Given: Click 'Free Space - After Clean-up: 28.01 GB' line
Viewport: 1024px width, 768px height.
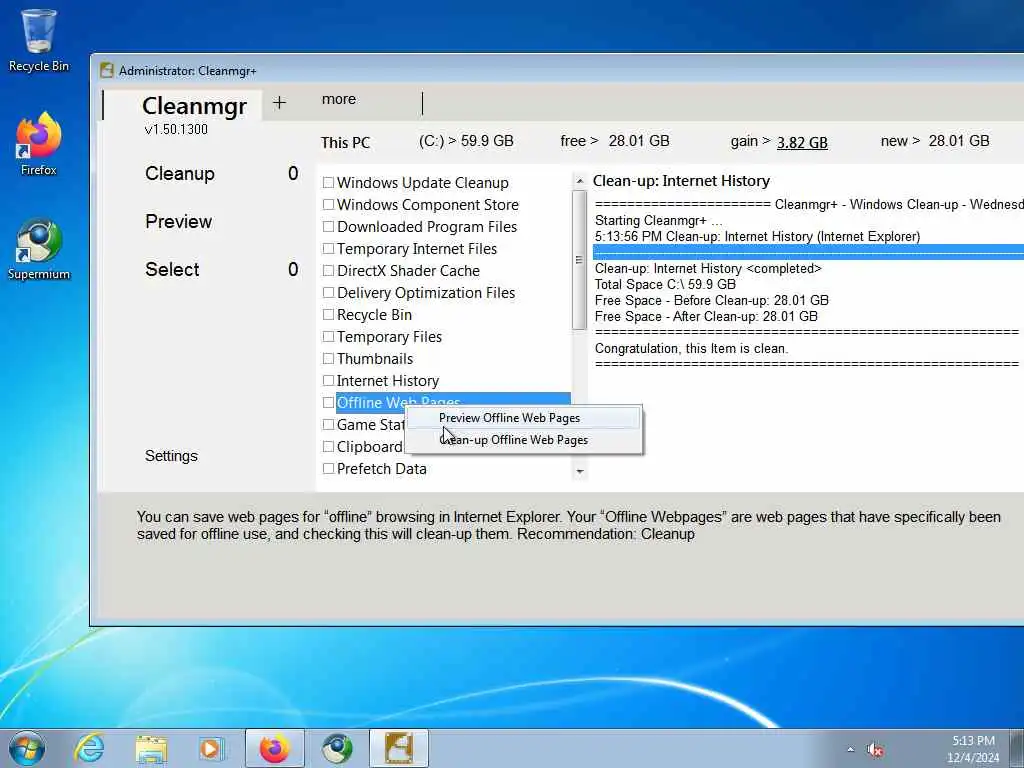Looking at the screenshot, I should click(706, 317).
